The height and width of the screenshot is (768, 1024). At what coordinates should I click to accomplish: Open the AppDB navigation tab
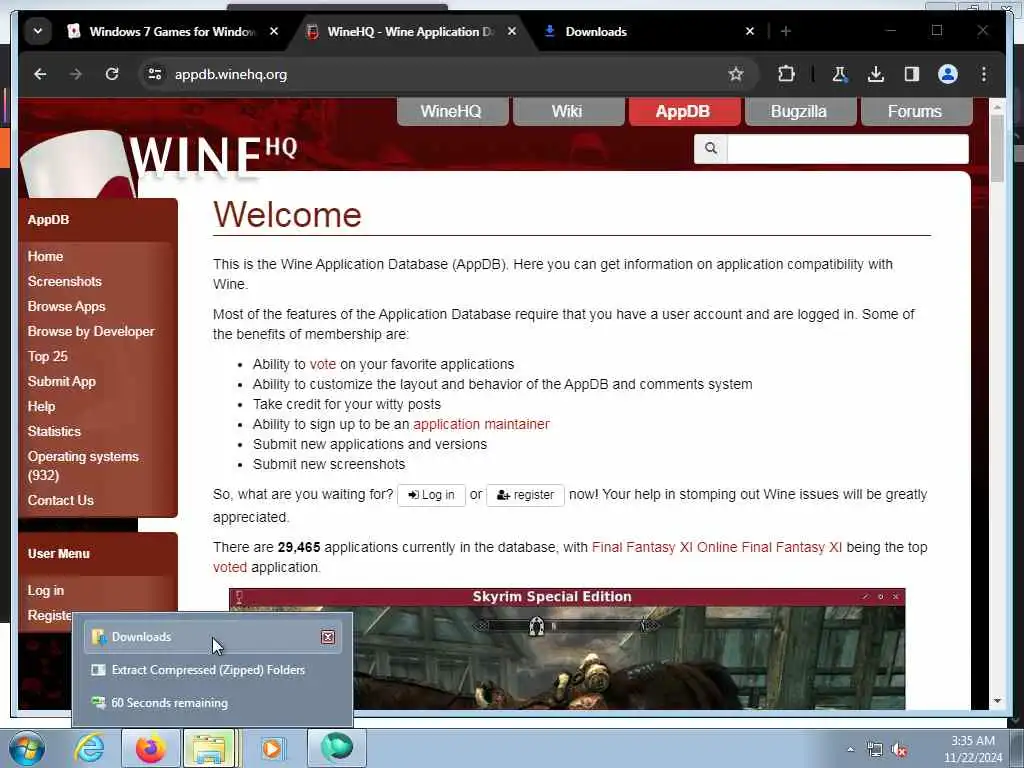[684, 112]
